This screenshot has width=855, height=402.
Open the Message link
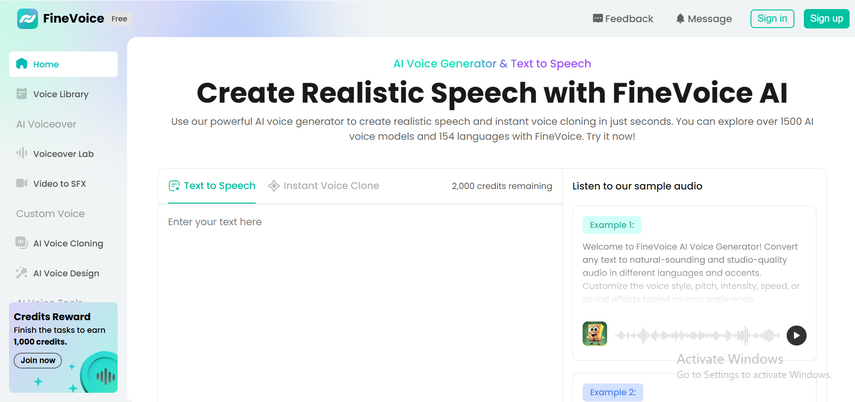(703, 19)
